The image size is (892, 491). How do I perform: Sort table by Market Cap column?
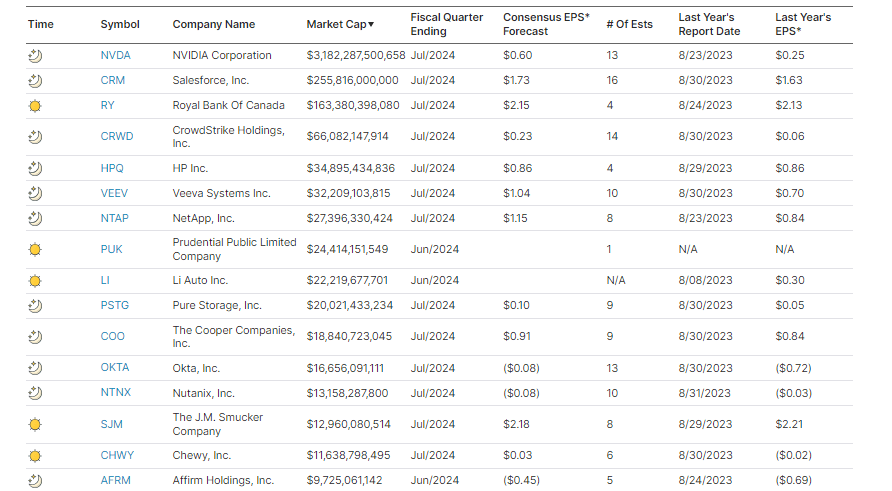[340, 24]
